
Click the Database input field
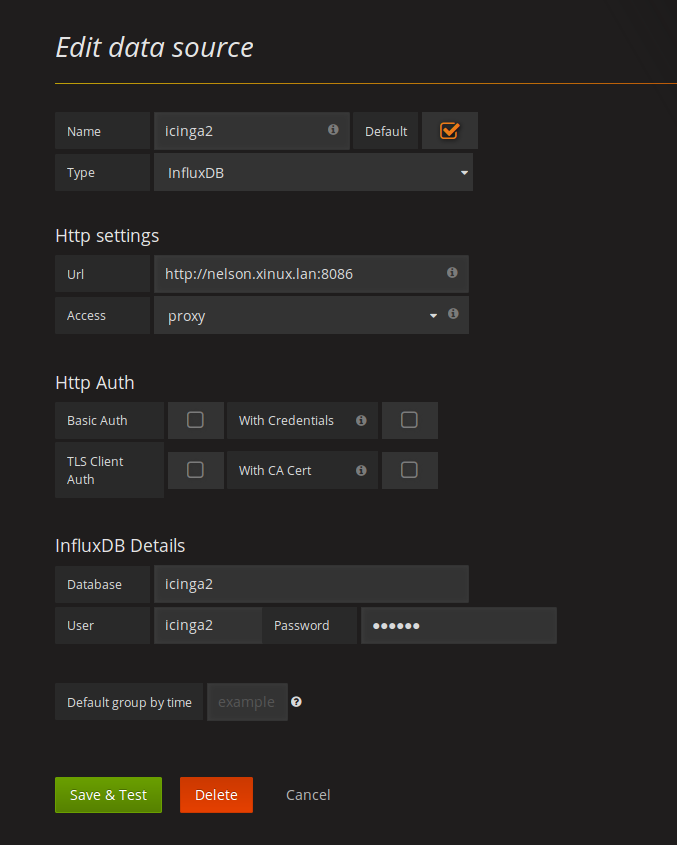click(310, 583)
